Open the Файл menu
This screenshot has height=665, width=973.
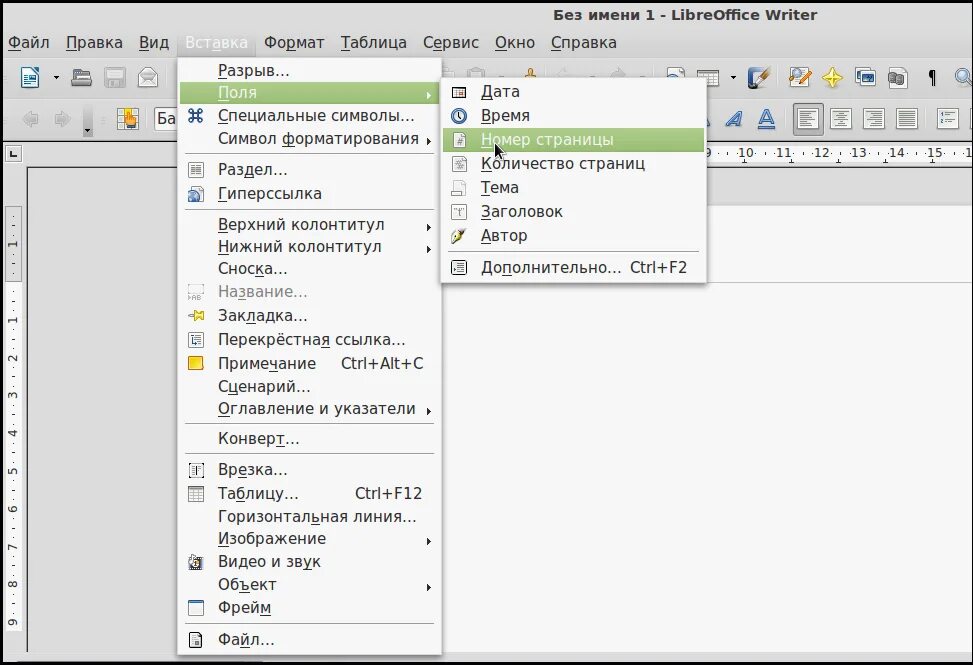[x=29, y=43]
